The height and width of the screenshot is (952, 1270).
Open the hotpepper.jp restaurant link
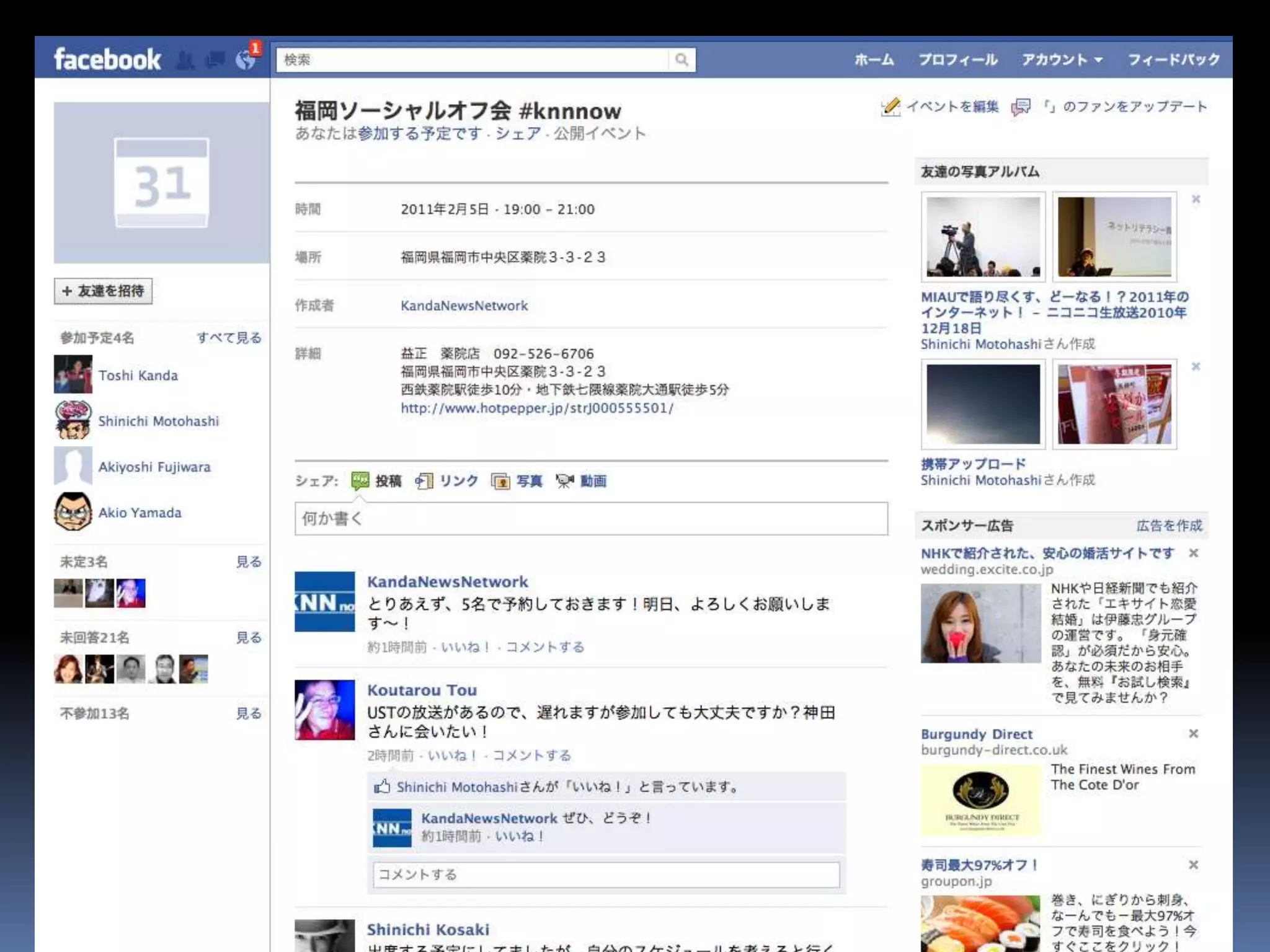pyautogui.click(x=536, y=408)
